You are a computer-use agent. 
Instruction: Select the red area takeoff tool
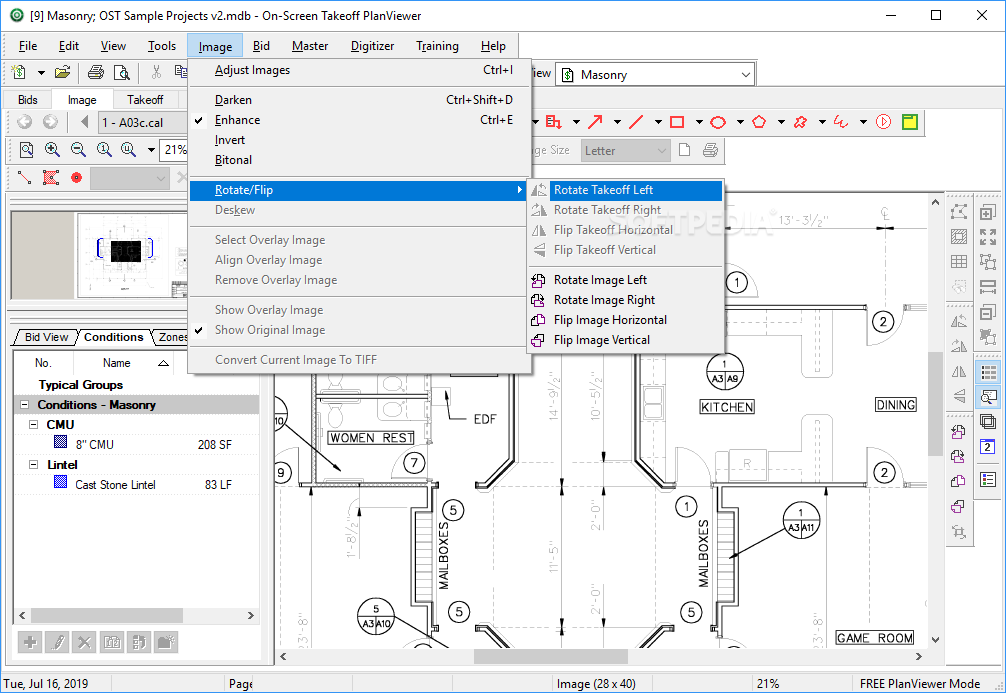(51, 178)
